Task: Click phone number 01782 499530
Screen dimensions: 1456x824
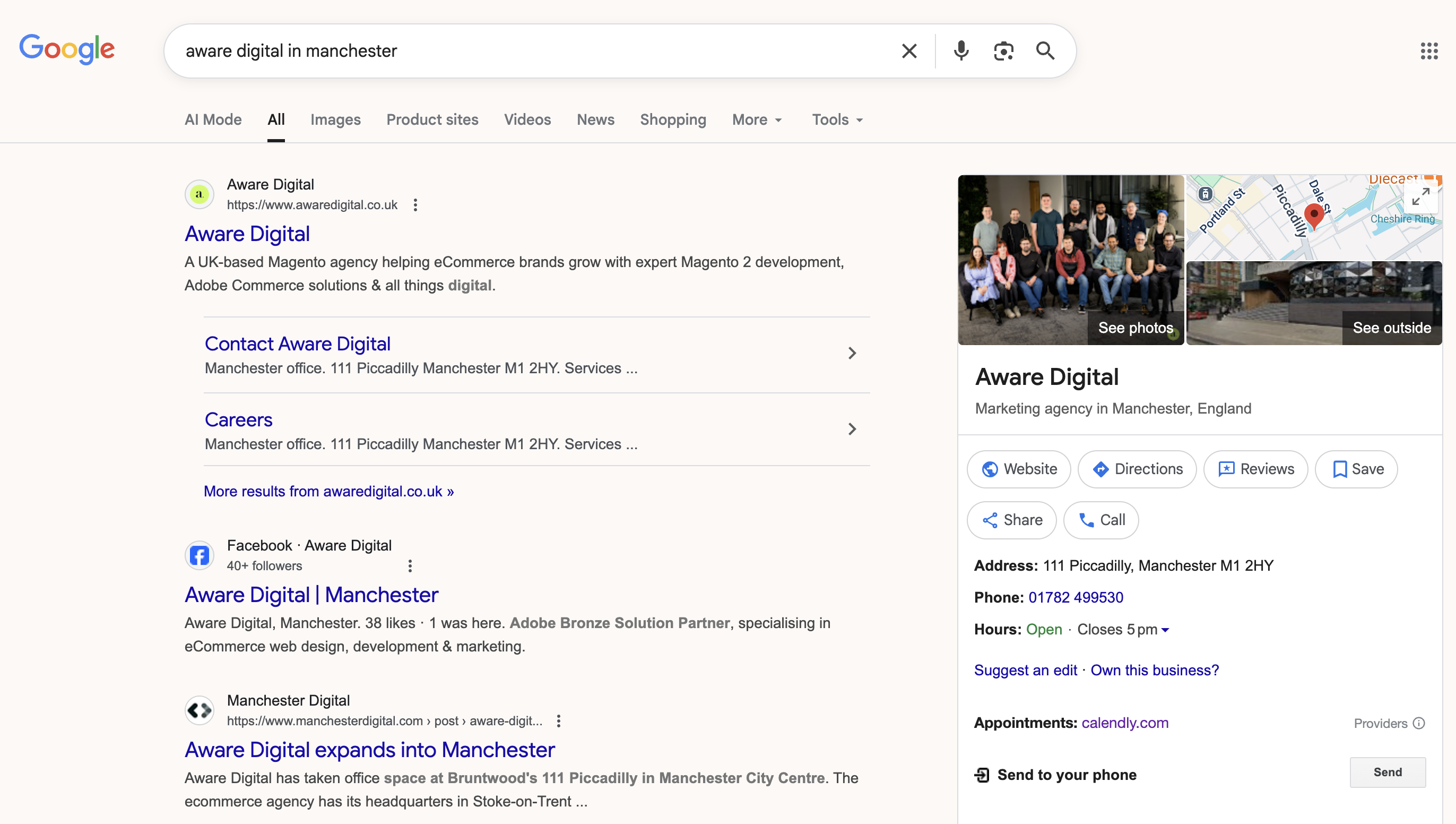Action: [1076, 597]
